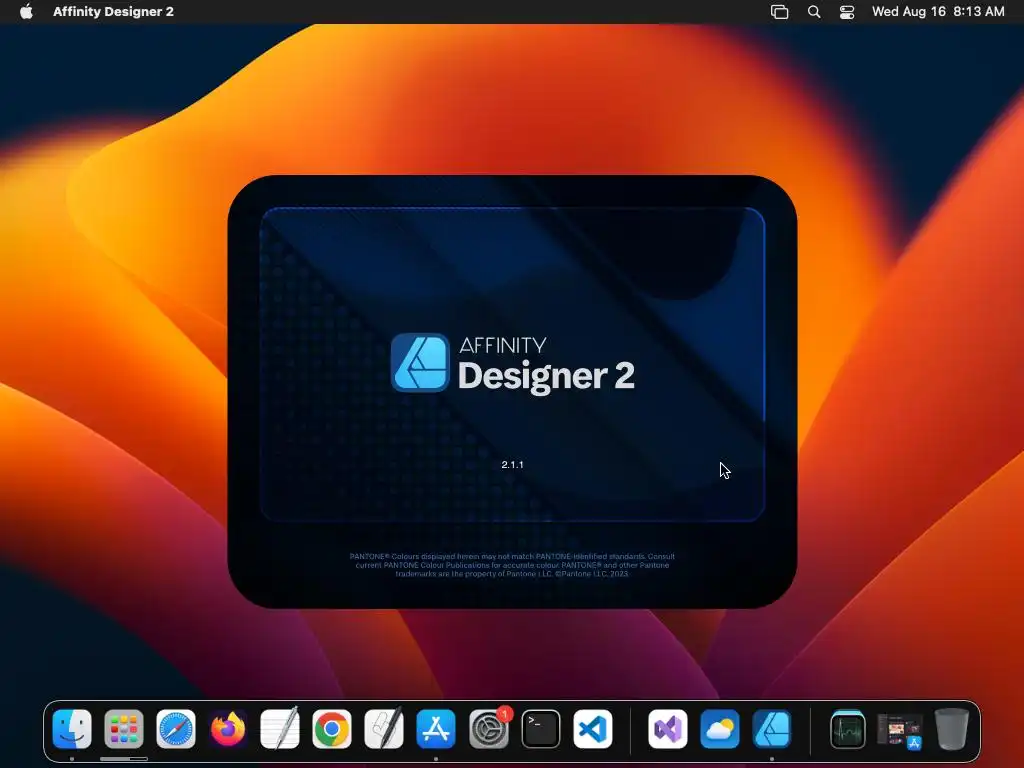The image size is (1024, 768).
Task: Click the Designer 2 title on splash
Action: [546, 376]
